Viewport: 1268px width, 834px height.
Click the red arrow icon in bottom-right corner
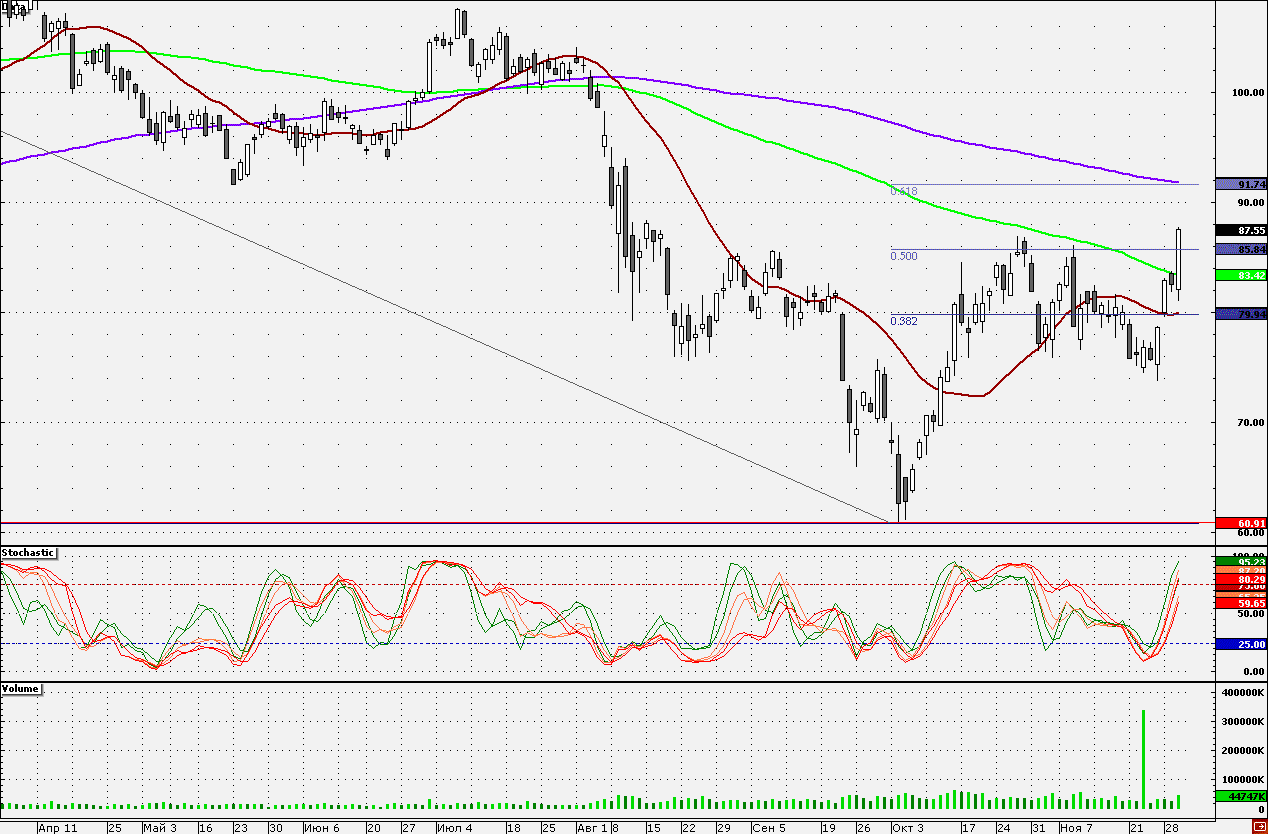[1260, 828]
